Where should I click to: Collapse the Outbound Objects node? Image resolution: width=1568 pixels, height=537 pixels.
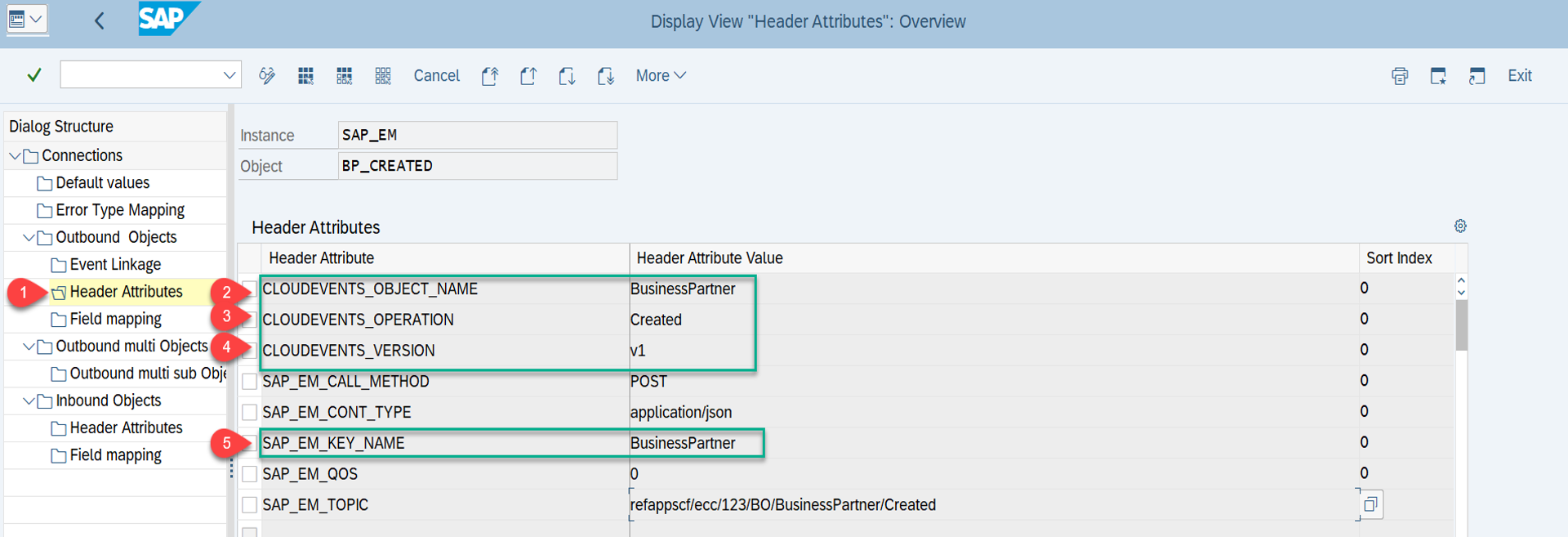(x=29, y=237)
